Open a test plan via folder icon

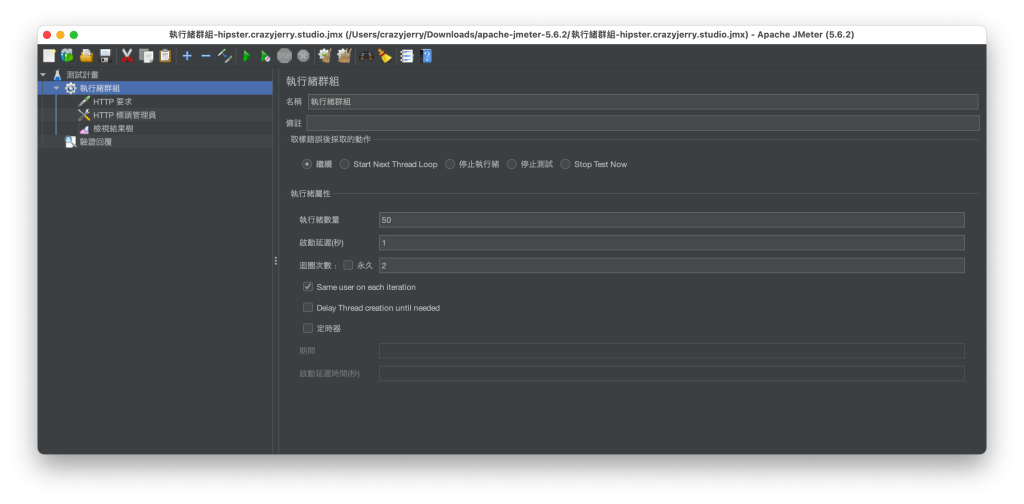point(86,56)
